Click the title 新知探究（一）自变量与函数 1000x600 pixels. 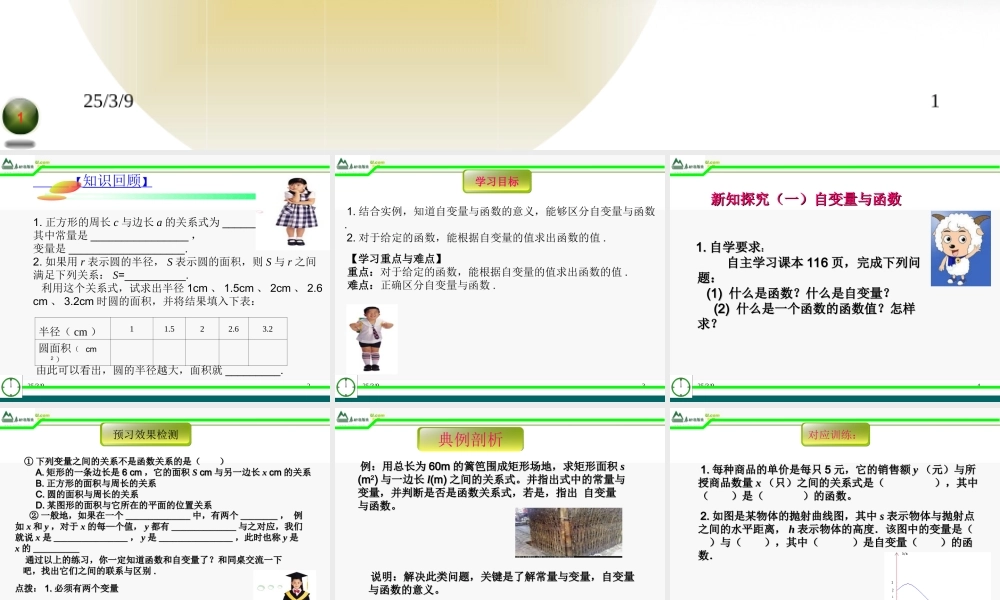click(806, 199)
